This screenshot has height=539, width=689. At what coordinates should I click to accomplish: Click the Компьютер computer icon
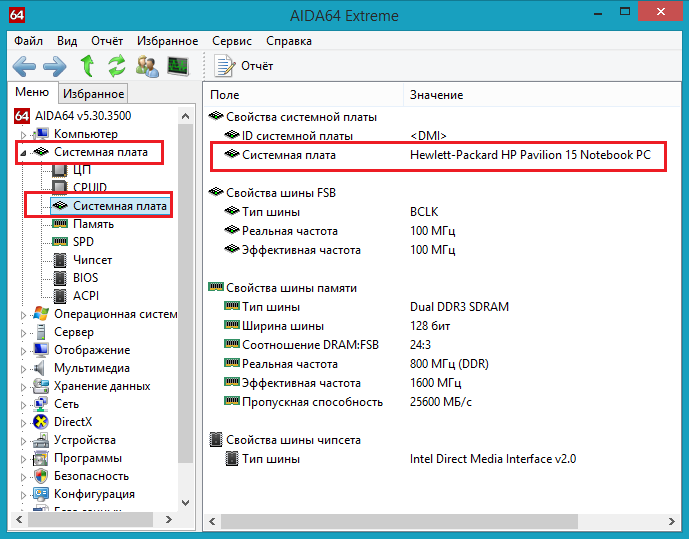[41, 134]
